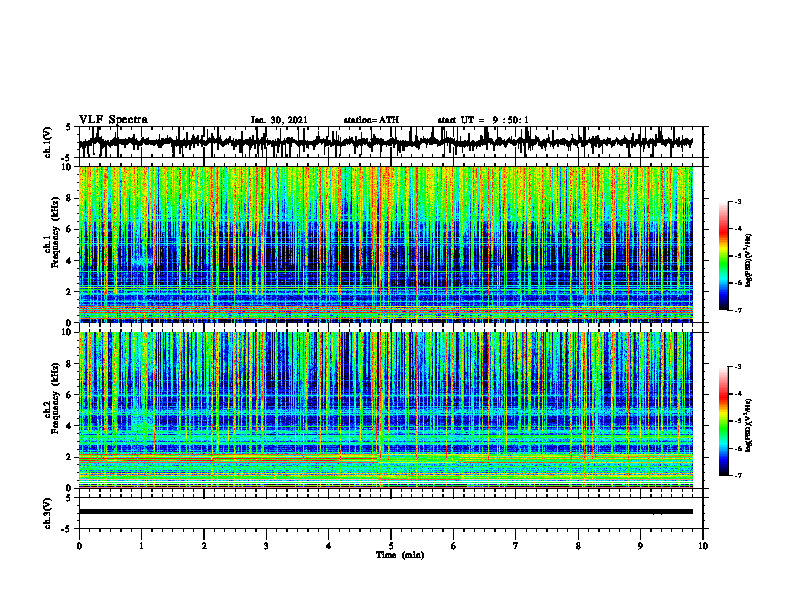Click the time axis tick label '0'

(x=79, y=546)
